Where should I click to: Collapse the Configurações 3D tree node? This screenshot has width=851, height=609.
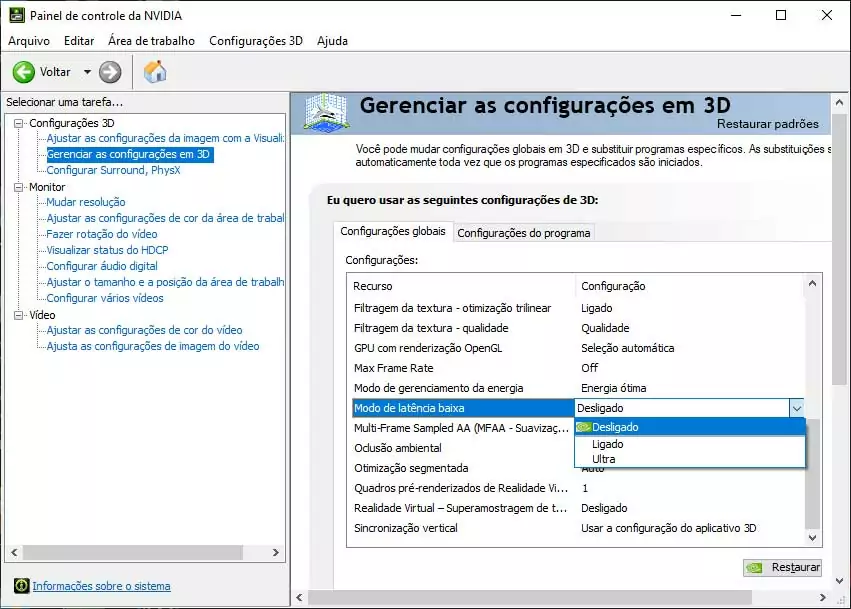pyautogui.click(x=19, y=123)
